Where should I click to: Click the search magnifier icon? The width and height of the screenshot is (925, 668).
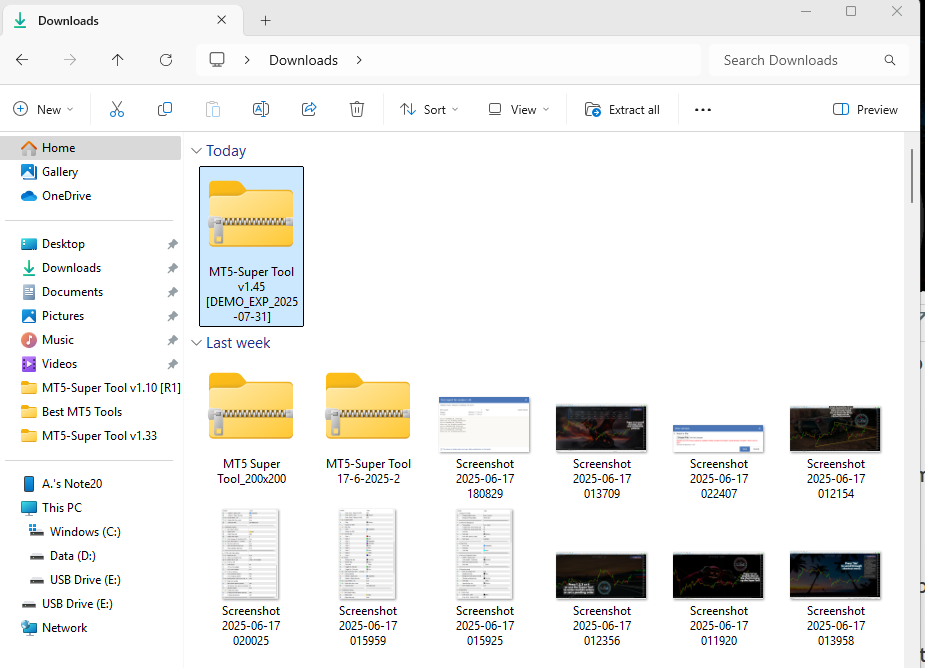click(x=890, y=60)
